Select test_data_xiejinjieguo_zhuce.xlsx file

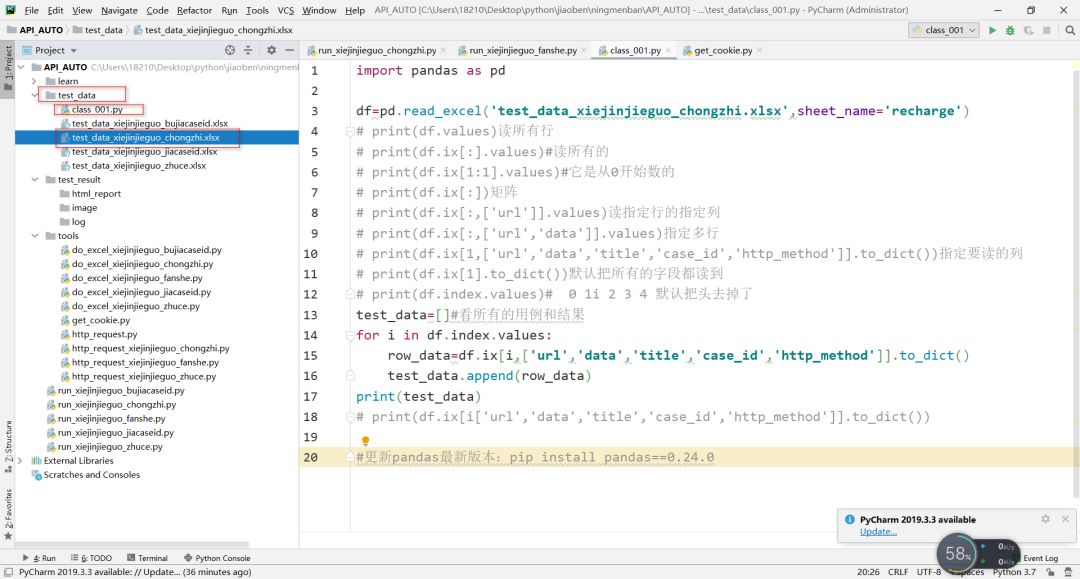point(138,166)
